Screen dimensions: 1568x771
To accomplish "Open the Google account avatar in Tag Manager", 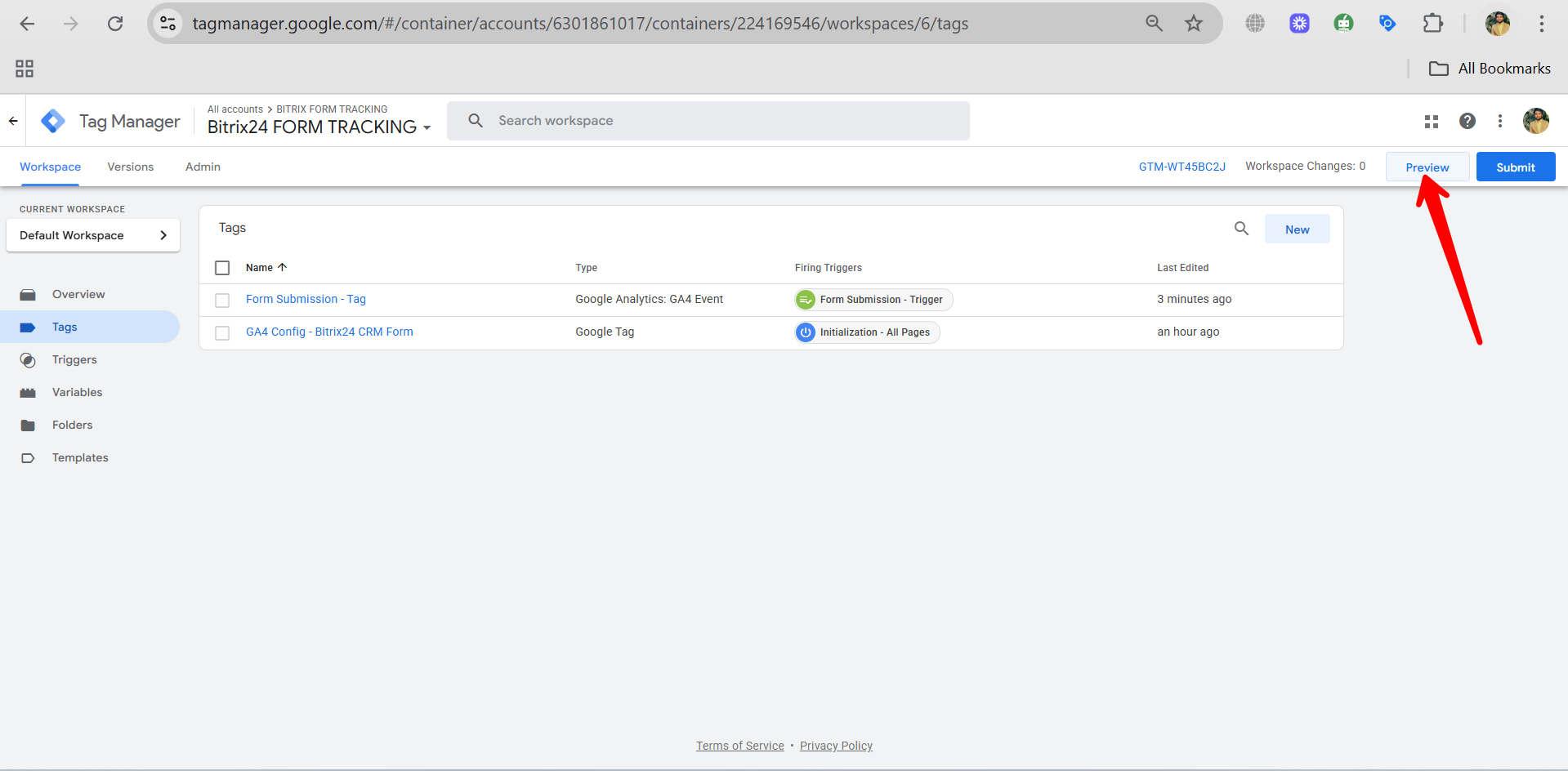I will [x=1536, y=121].
